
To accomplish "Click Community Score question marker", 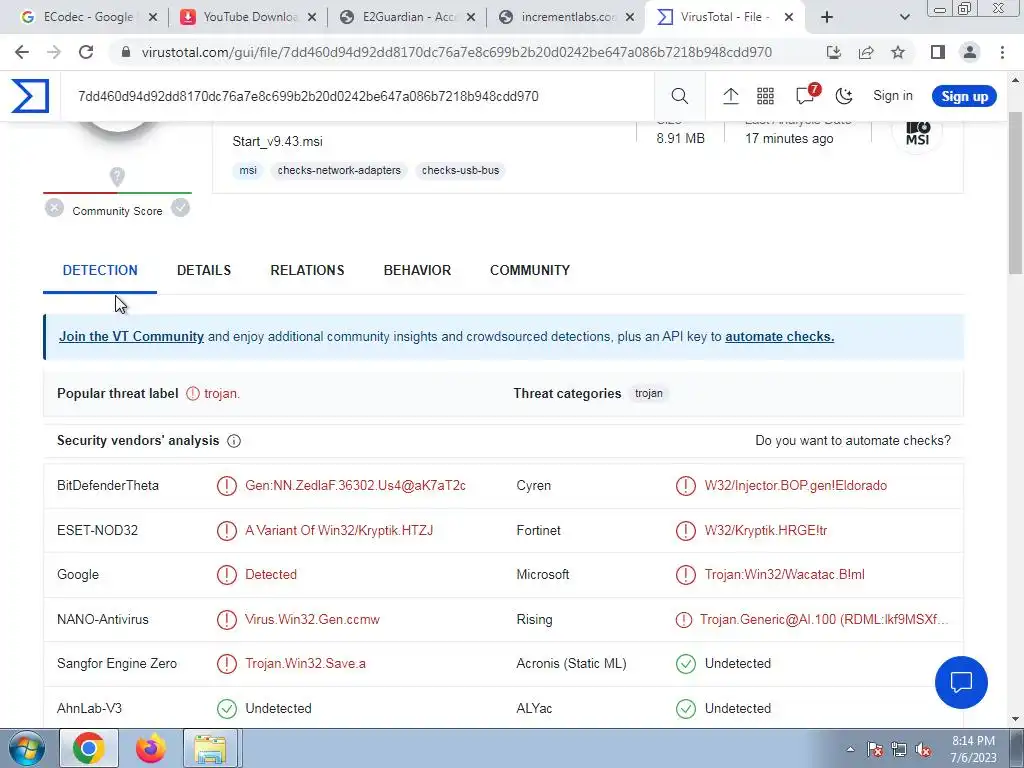I will [117, 176].
